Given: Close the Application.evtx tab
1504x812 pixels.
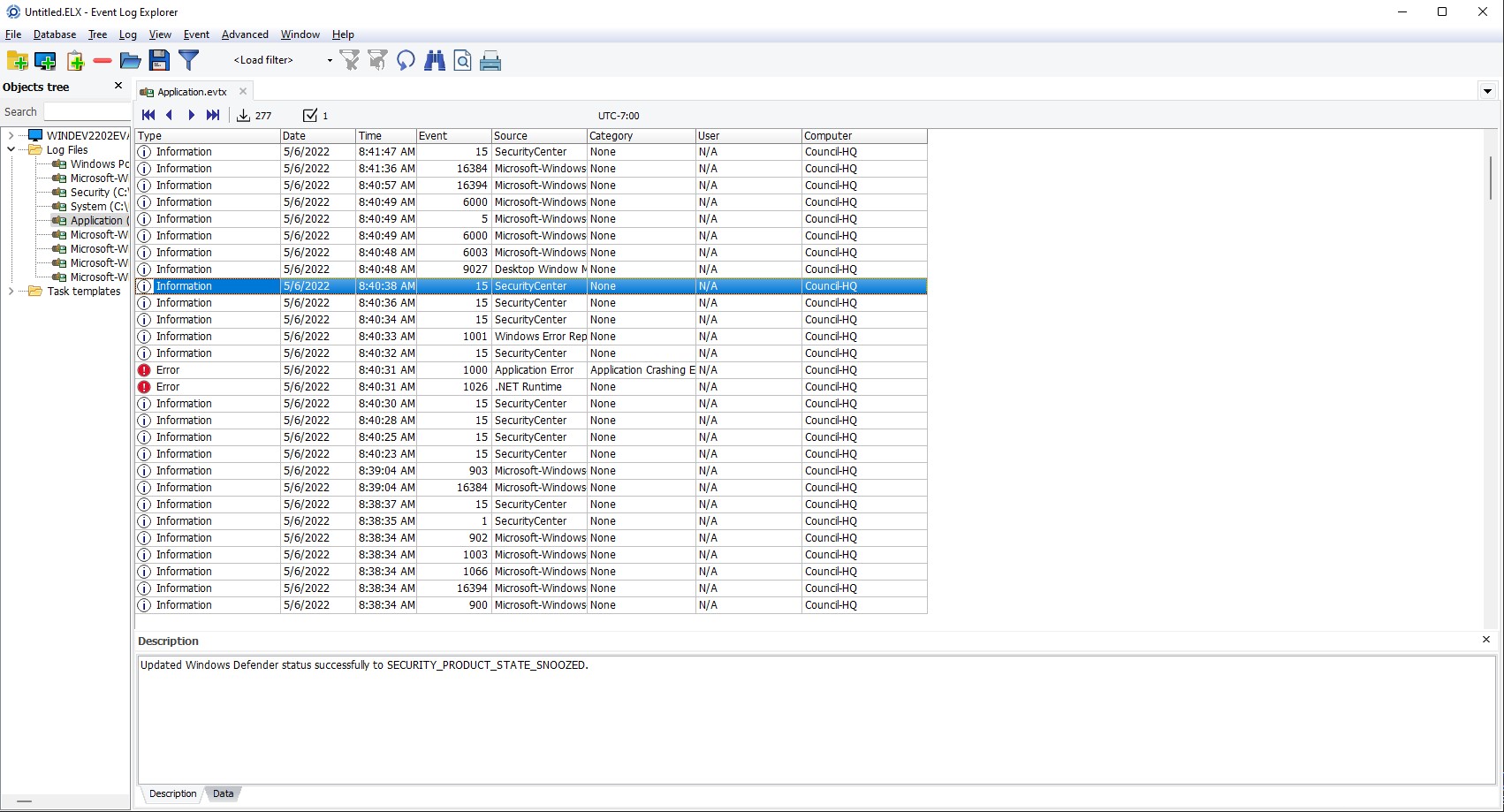Looking at the screenshot, I should 243,91.
